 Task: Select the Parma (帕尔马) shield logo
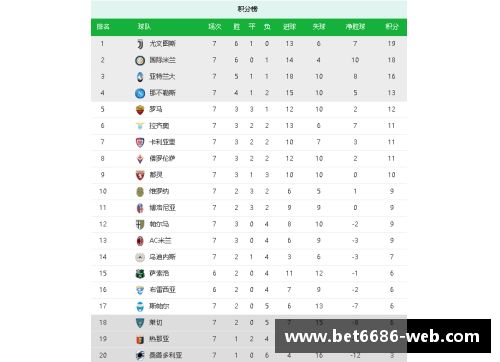tap(140, 224)
